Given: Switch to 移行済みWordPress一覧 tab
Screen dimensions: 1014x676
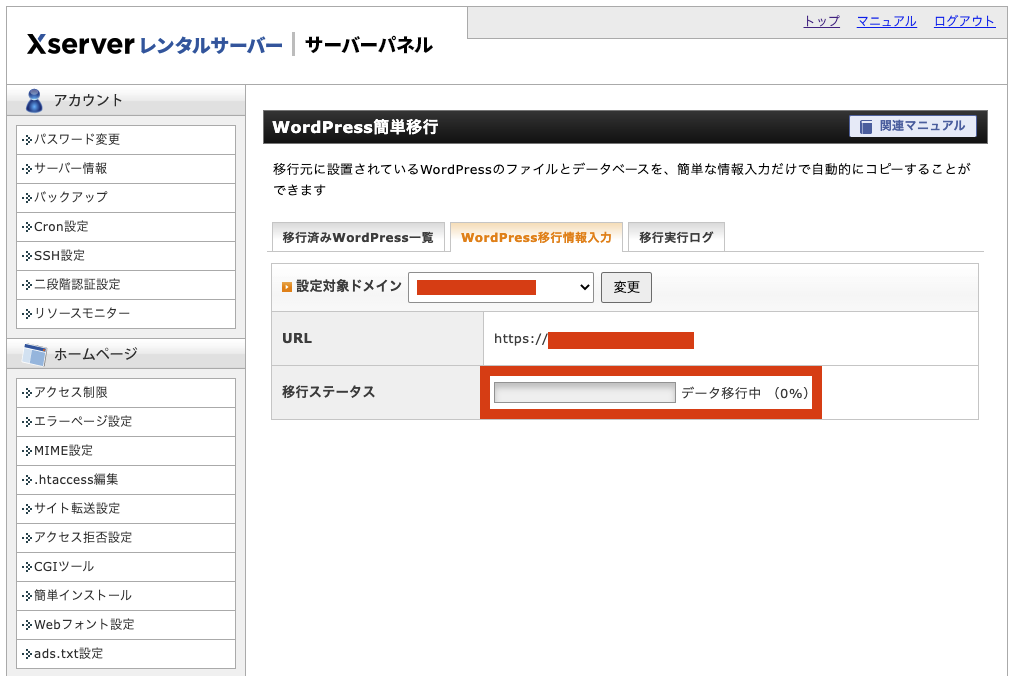Looking at the screenshot, I should click(x=358, y=237).
